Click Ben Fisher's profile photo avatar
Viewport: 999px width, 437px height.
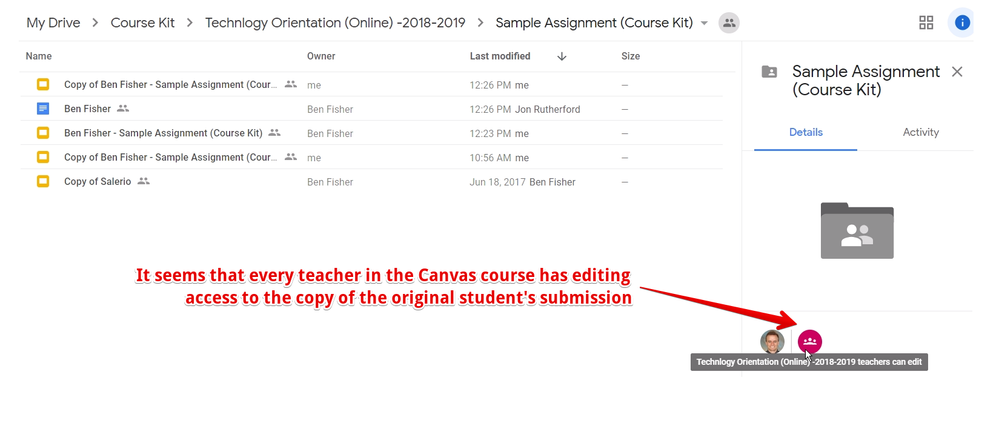point(772,342)
